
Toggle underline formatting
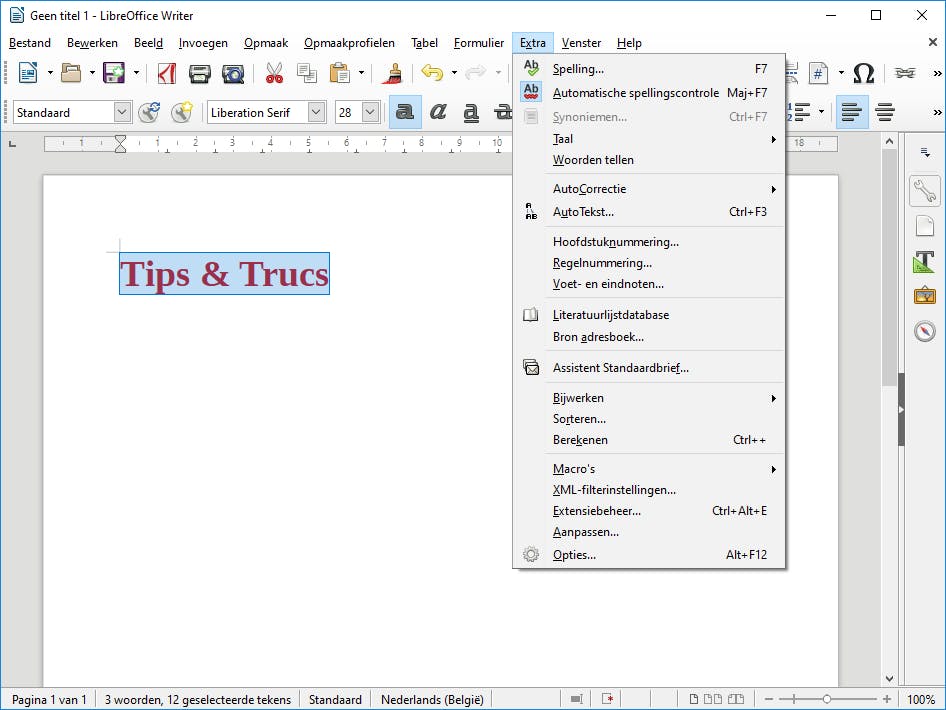(471, 112)
